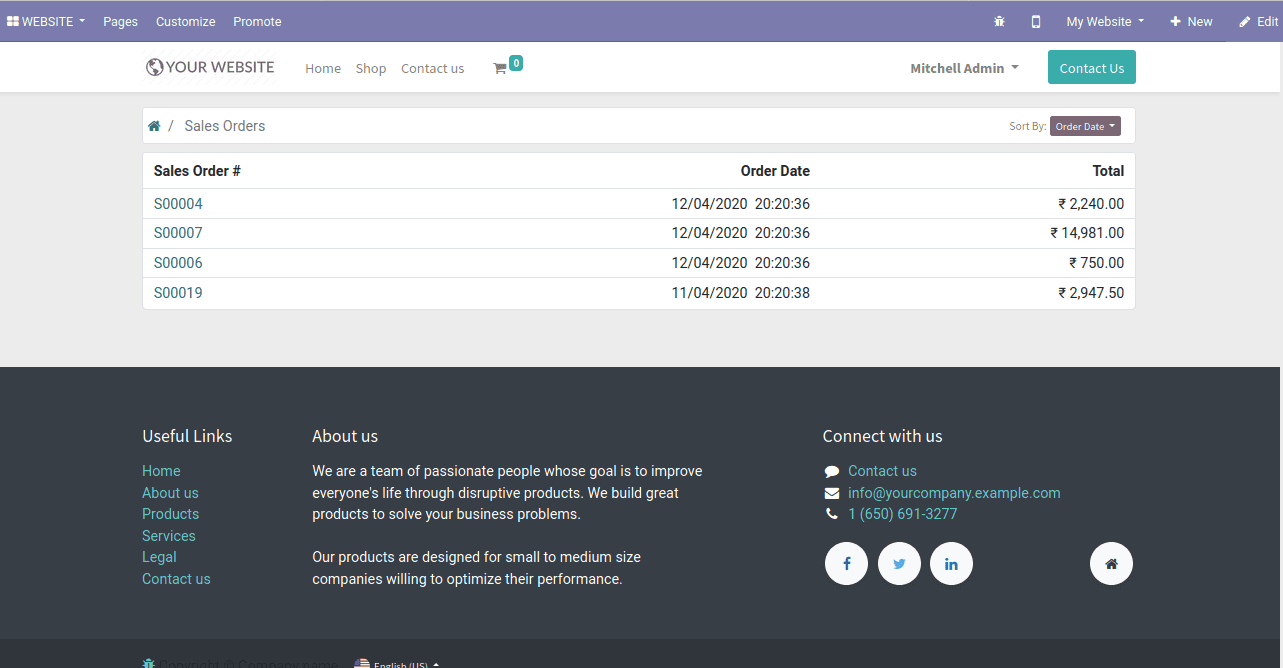Open the Customize menu
The image size is (1283, 668).
(185, 21)
